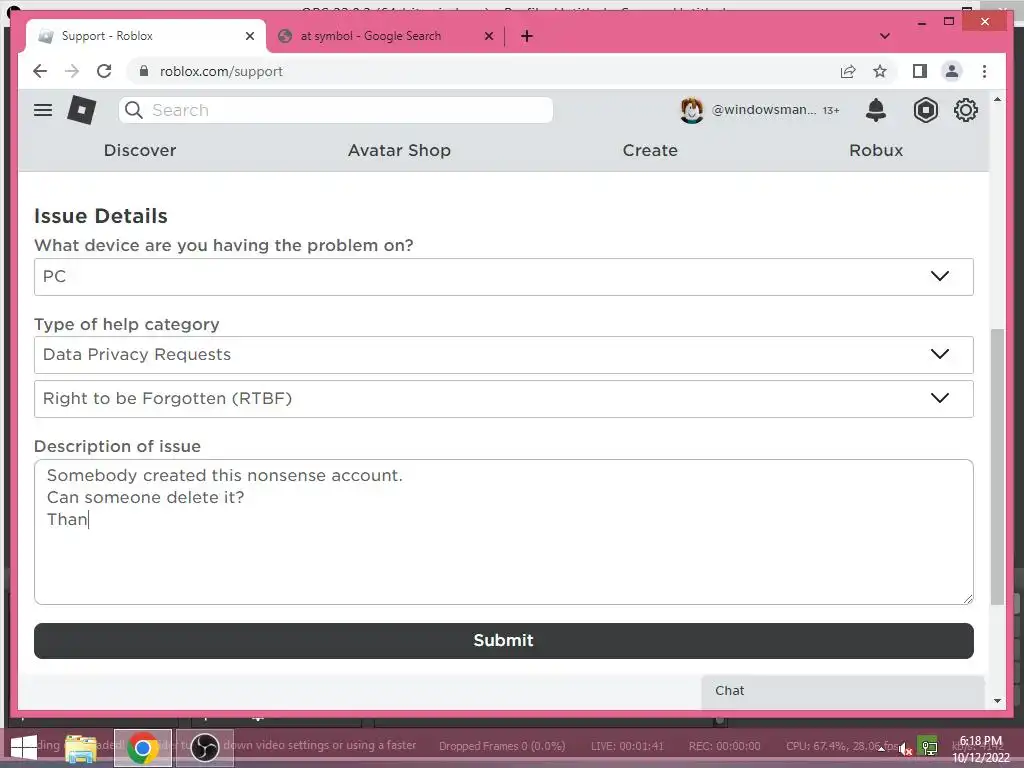Open a new tab with the plus button

pos(527,36)
